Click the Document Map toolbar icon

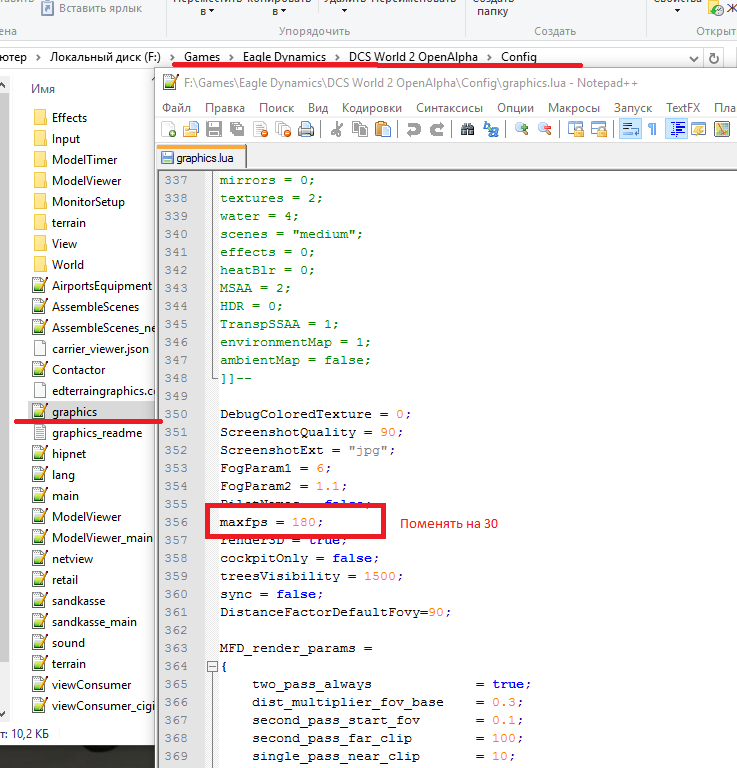click(722, 129)
